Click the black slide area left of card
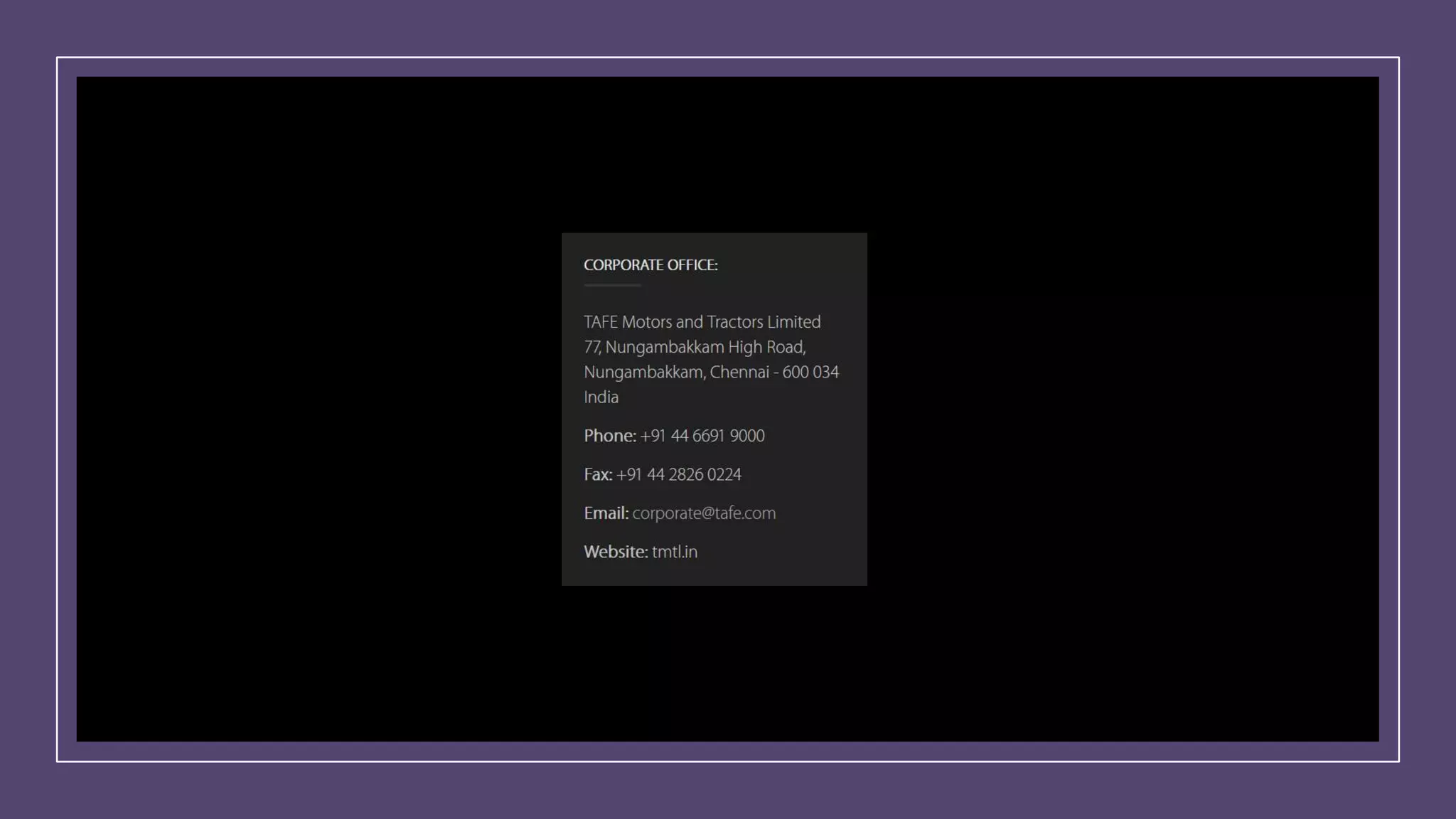Image resolution: width=1456 pixels, height=819 pixels. pos(320,409)
